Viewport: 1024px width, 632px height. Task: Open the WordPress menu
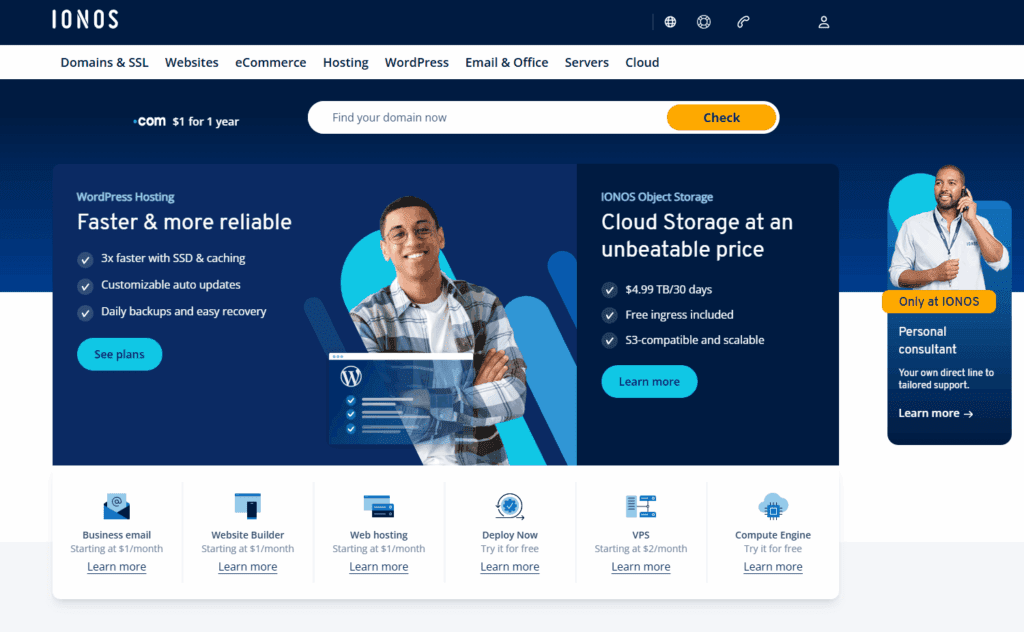tap(417, 63)
